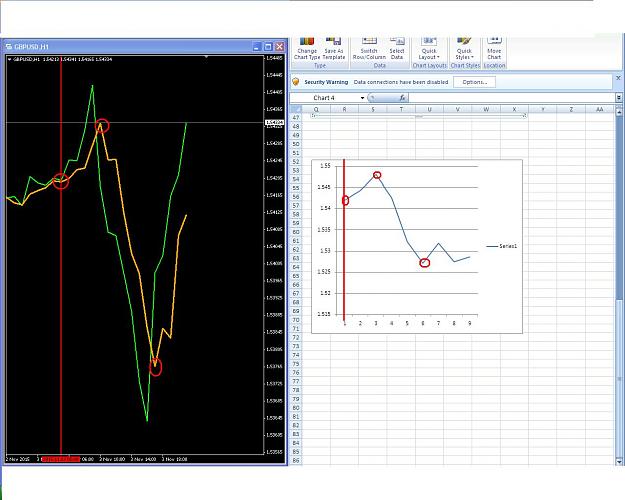
Task: Open Select Data for the chart
Action: (x=397, y=48)
